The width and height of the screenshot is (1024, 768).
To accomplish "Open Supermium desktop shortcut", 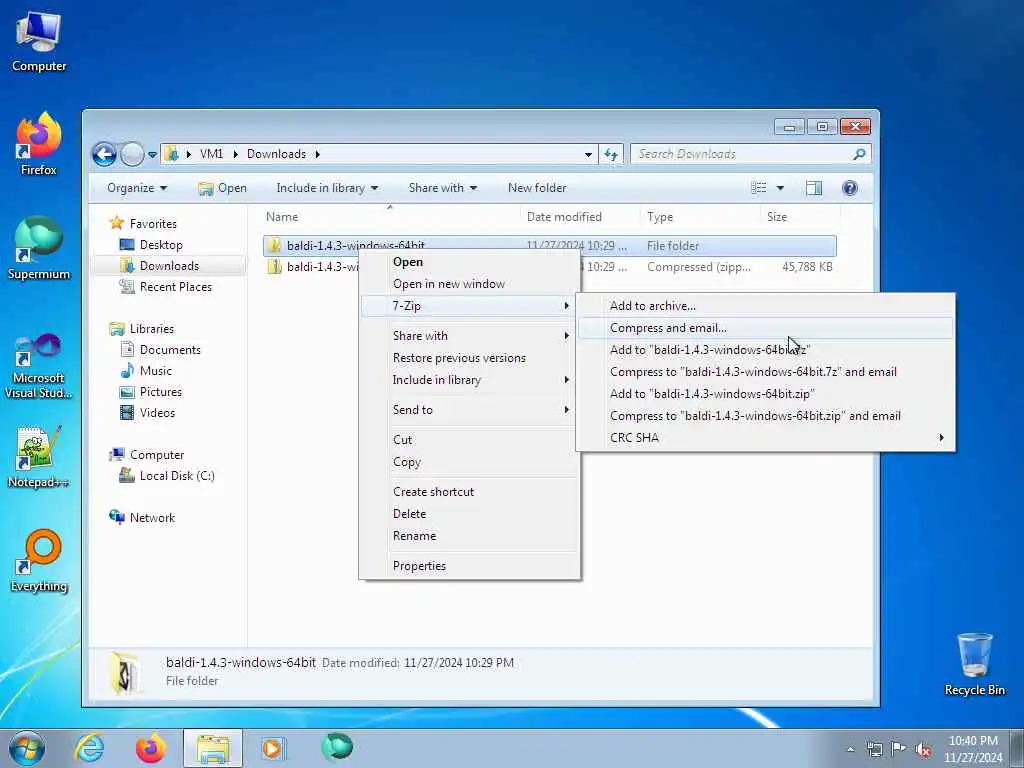I will click(x=39, y=249).
